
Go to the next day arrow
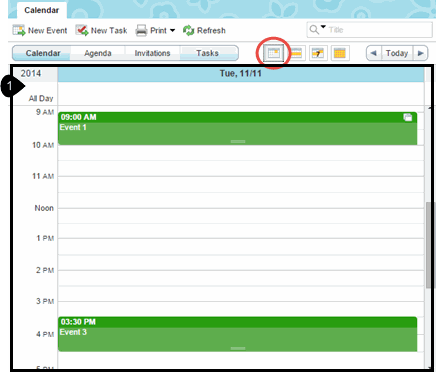point(420,53)
